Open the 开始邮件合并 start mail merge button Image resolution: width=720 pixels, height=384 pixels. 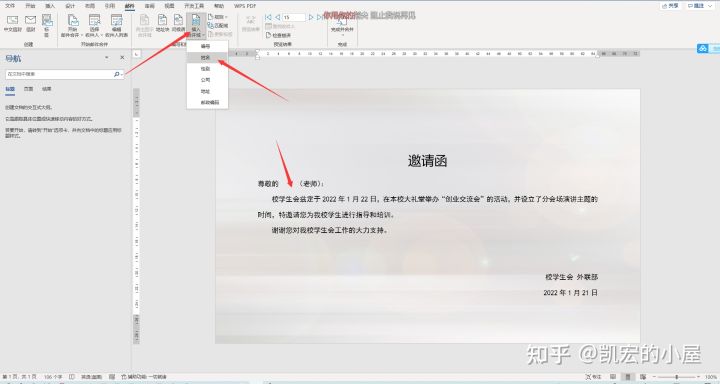(73, 26)
